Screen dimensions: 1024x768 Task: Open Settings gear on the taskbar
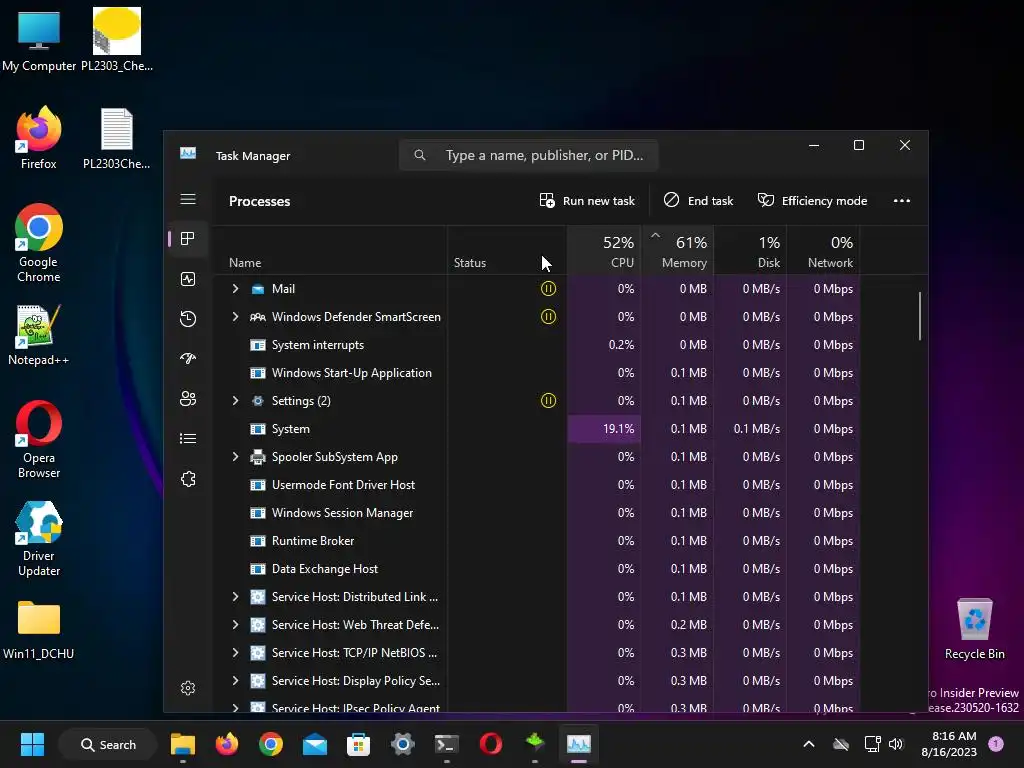pos(403,744)
